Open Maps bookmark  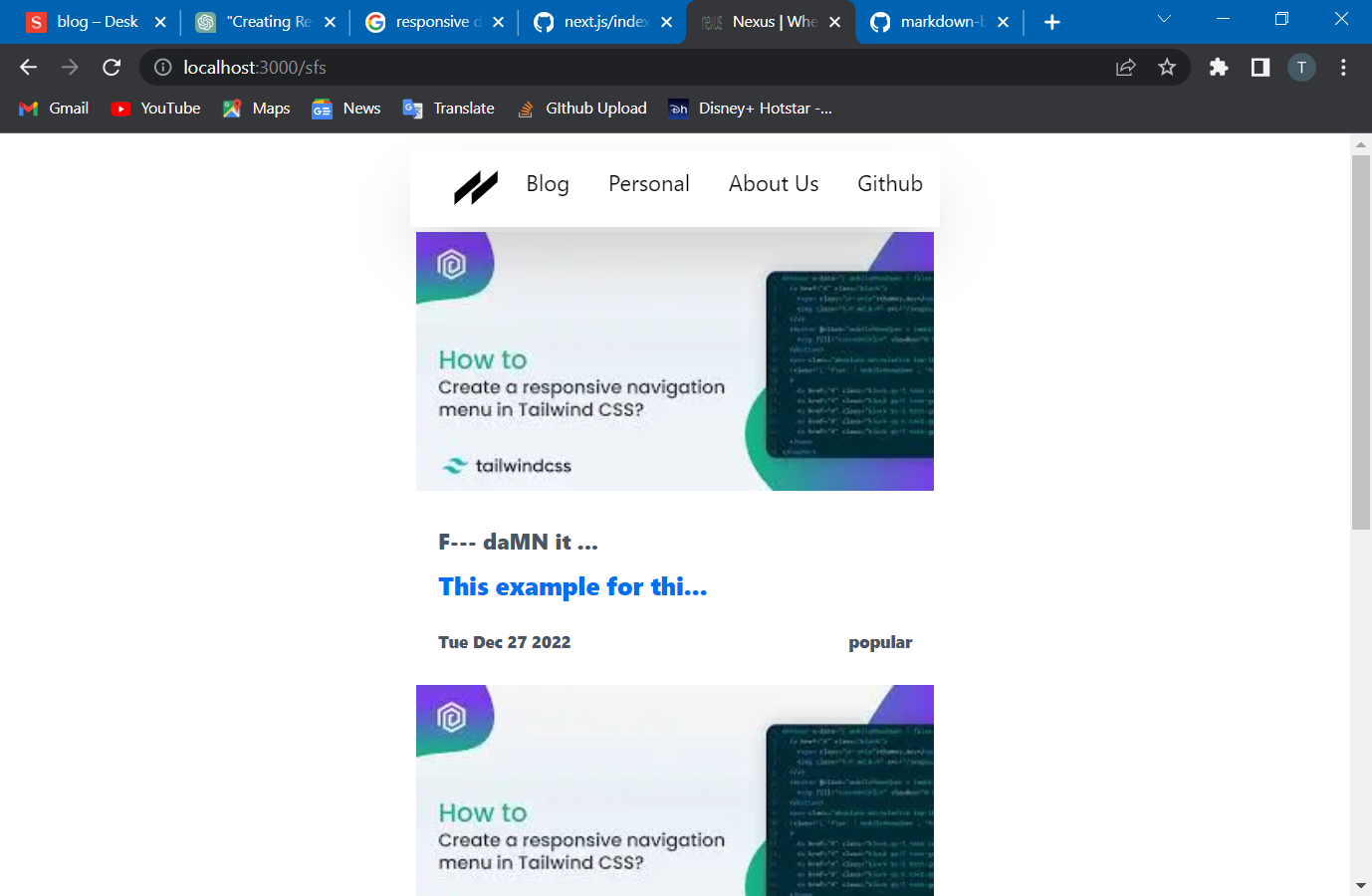(257, 109)
